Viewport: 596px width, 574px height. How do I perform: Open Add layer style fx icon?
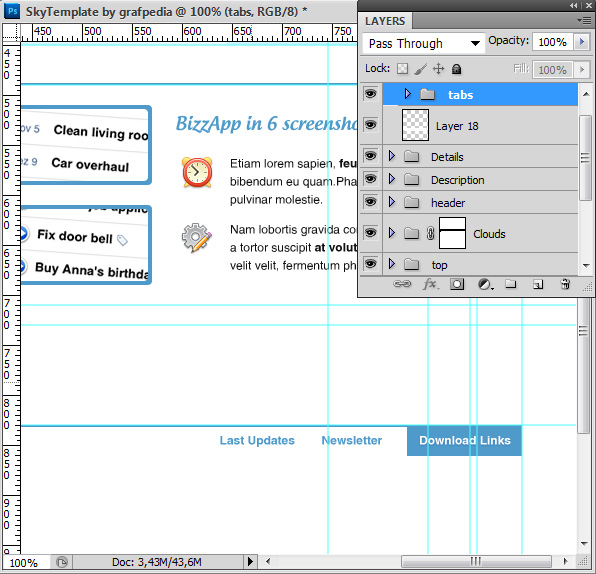pyautogui.click(x=430, y=284)
